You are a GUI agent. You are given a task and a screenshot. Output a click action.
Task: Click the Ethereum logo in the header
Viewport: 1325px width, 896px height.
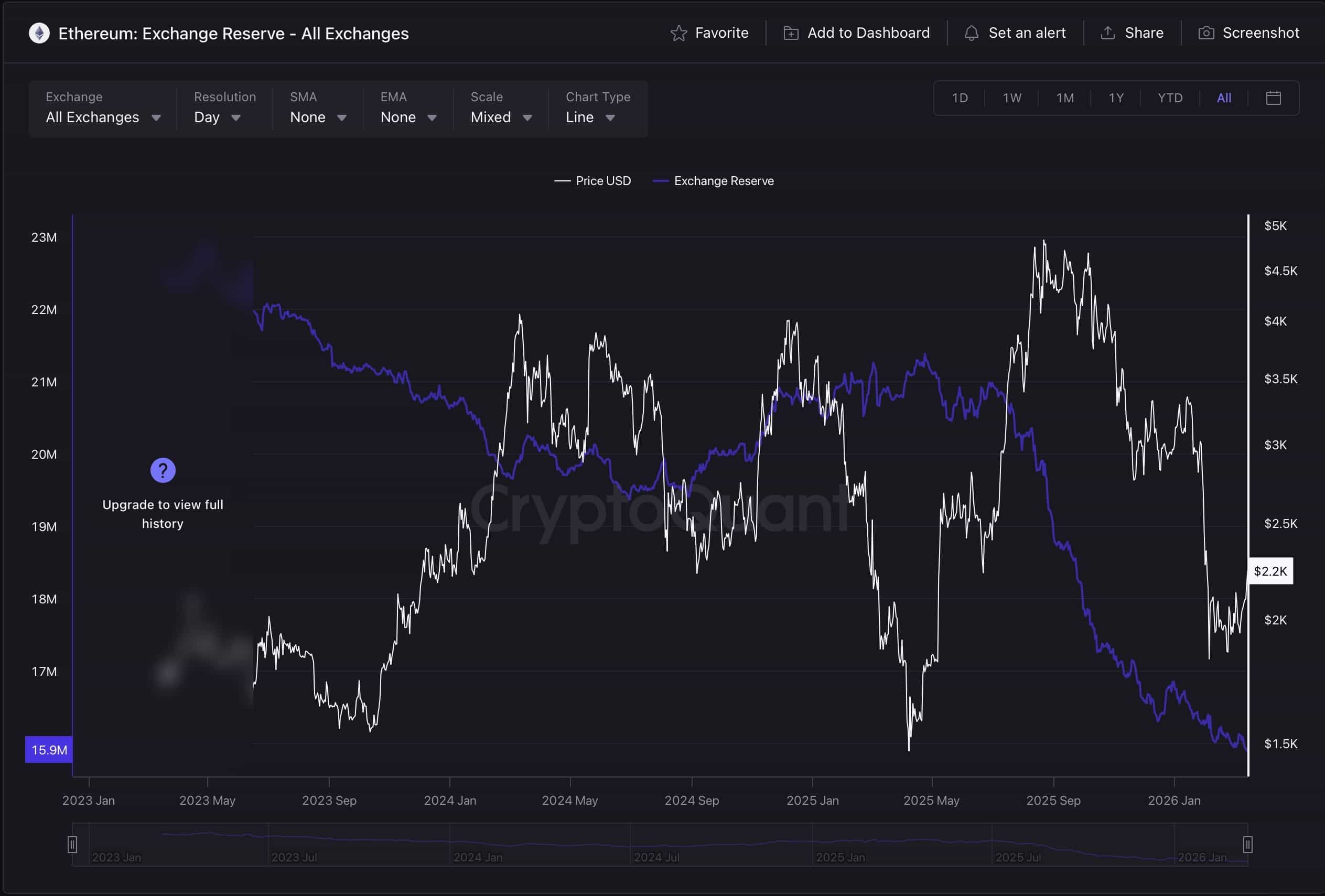(39, 33)
